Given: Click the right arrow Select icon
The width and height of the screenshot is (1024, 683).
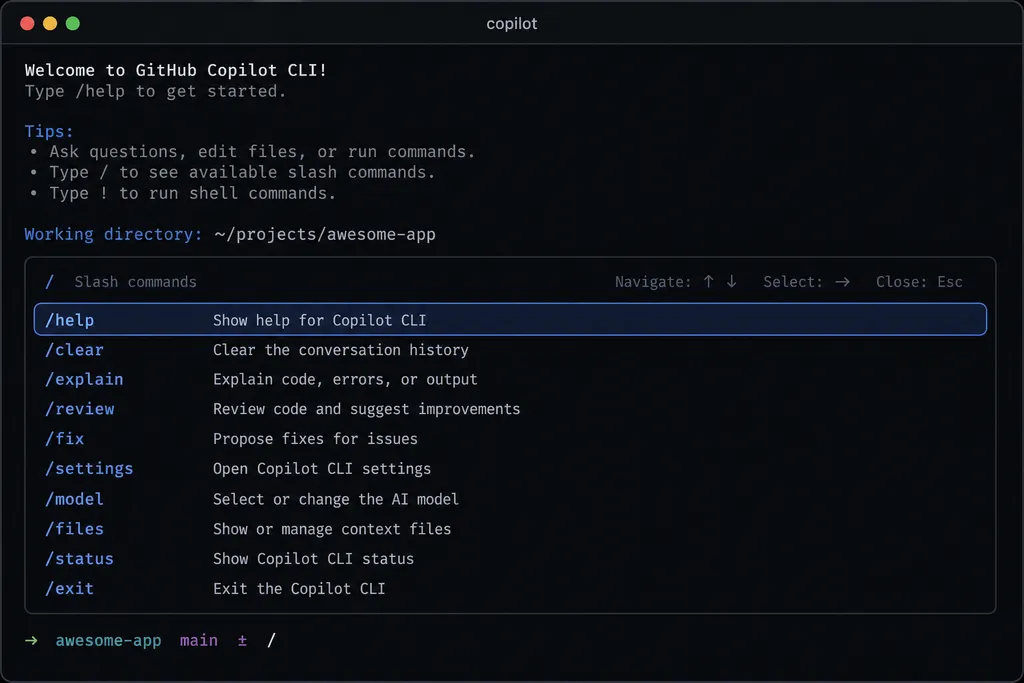Looking at the screenshot, I should point(842,281).
